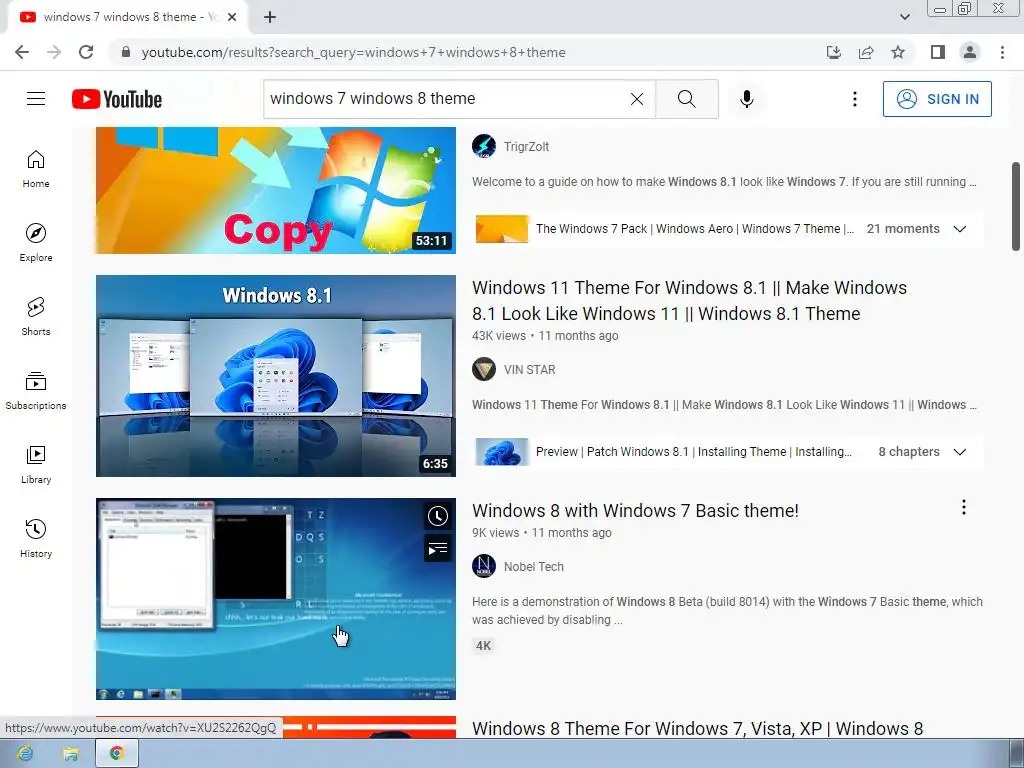Open the Copy thumbnail video 53:11

(276, 190)
